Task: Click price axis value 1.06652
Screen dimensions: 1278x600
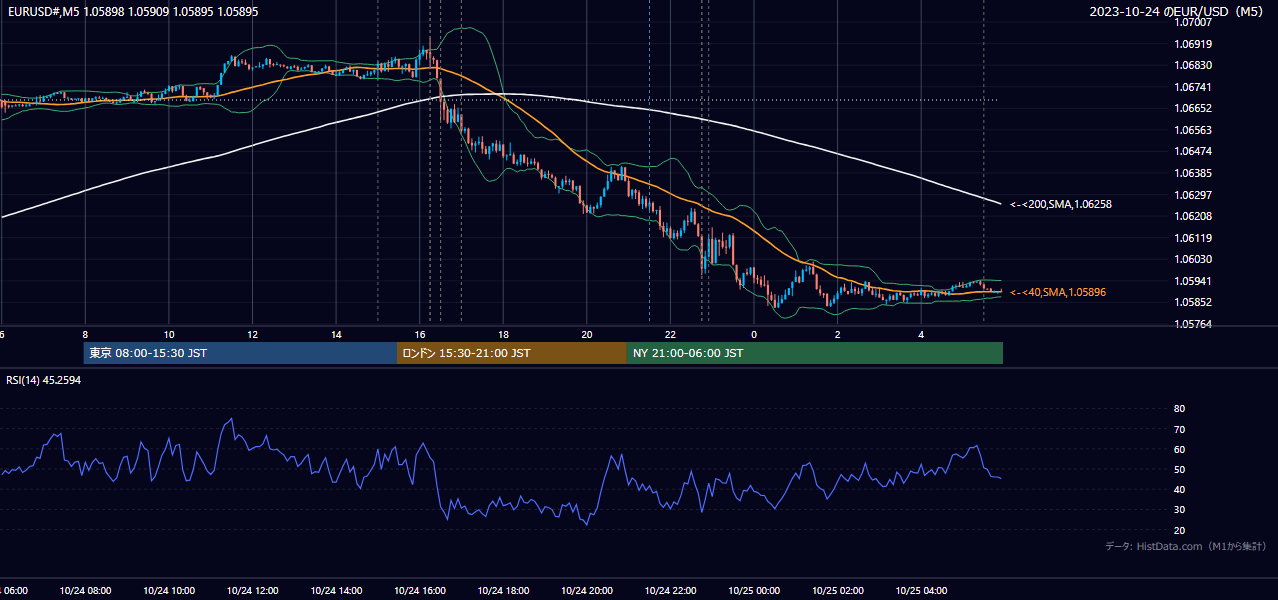Action: click(x=1194, y=108)
